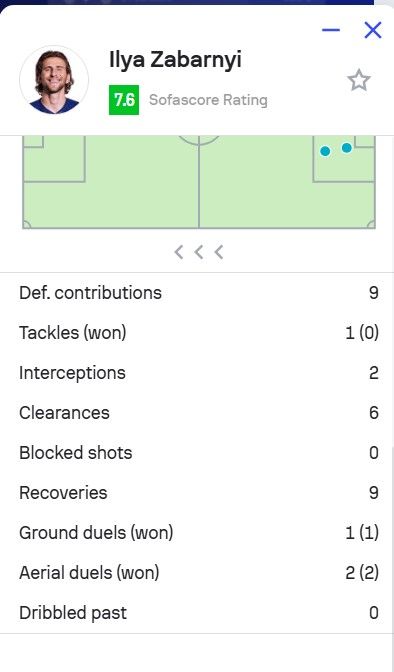This screenshot has height=672, width=394.
Task: Open Ilya Zabarnyi's profile photo
Action: tap(54, 80)
